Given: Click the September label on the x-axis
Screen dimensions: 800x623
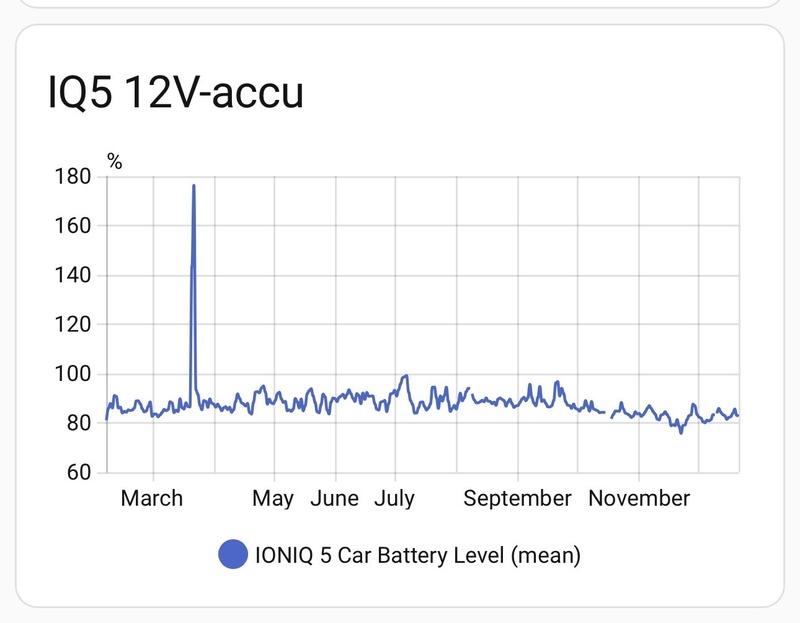Looking at the screenshot, I should (x=517, y=498).
